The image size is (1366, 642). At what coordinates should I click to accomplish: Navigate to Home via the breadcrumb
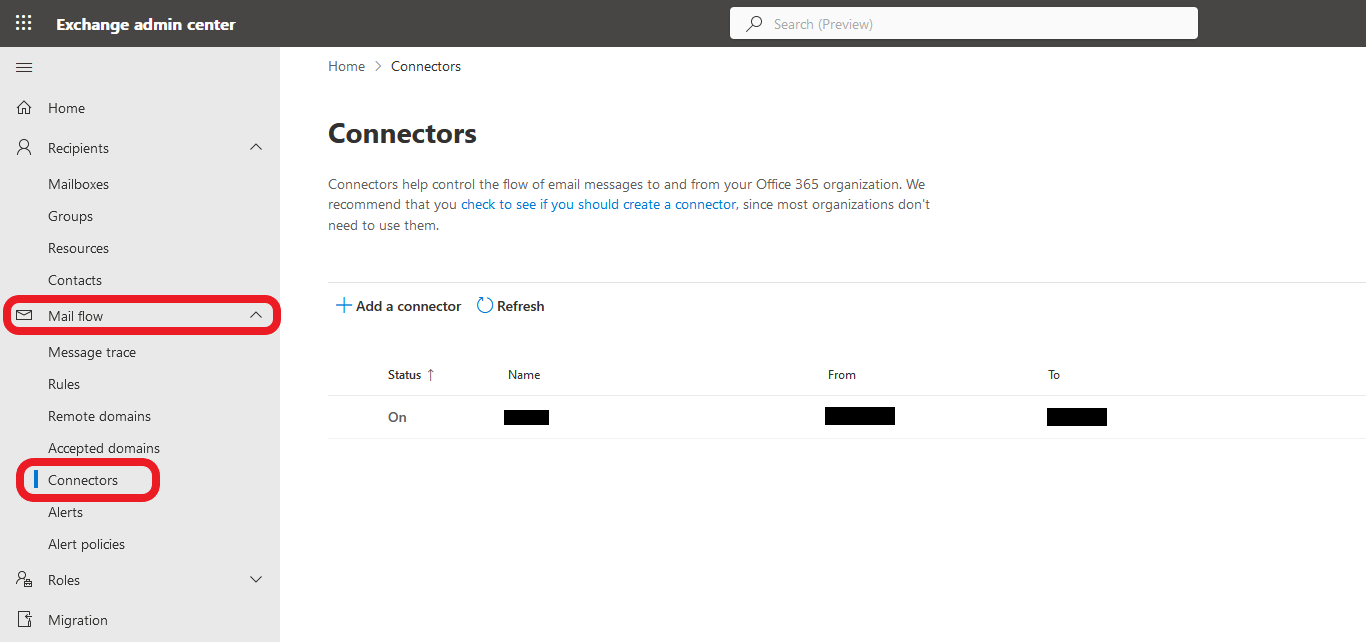coord(346,65)
